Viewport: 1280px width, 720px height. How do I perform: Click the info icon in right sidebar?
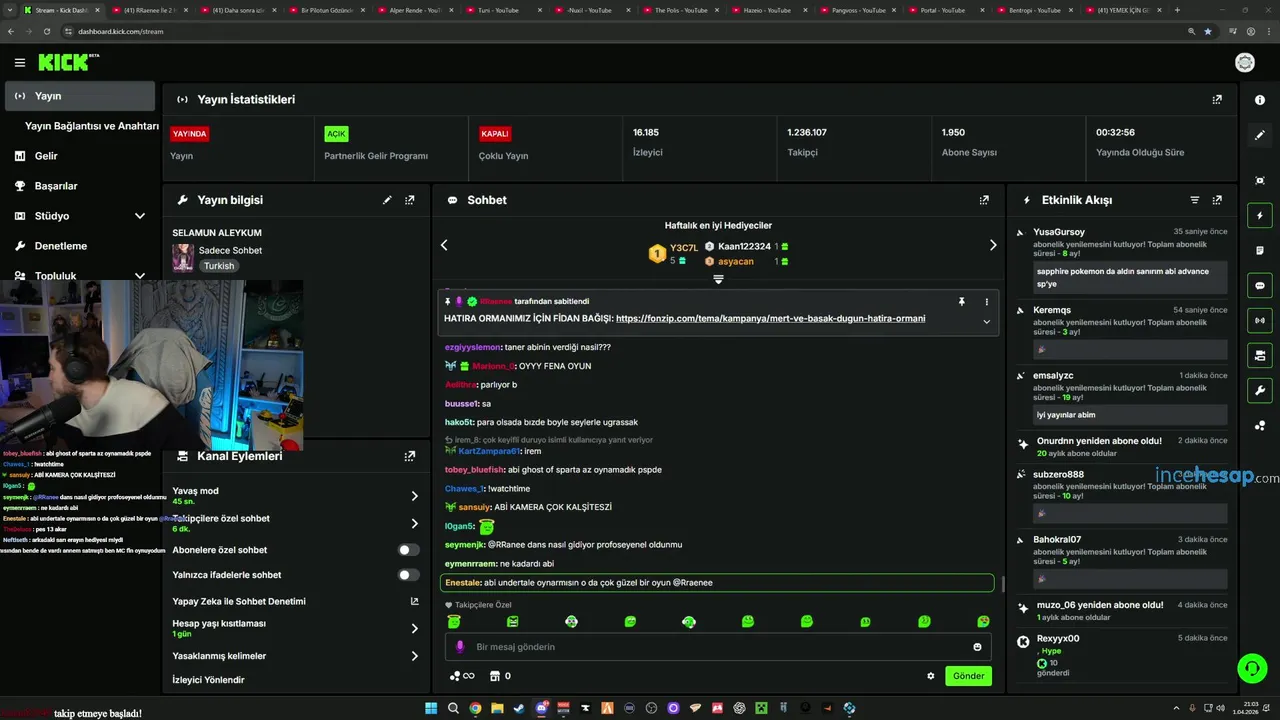coord(1260,100)
